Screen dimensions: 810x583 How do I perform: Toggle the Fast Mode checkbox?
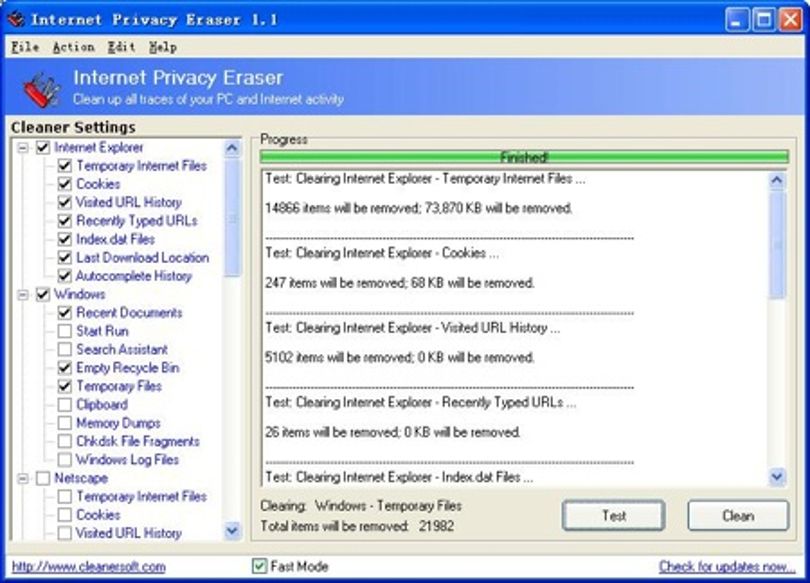pos(259,566)
